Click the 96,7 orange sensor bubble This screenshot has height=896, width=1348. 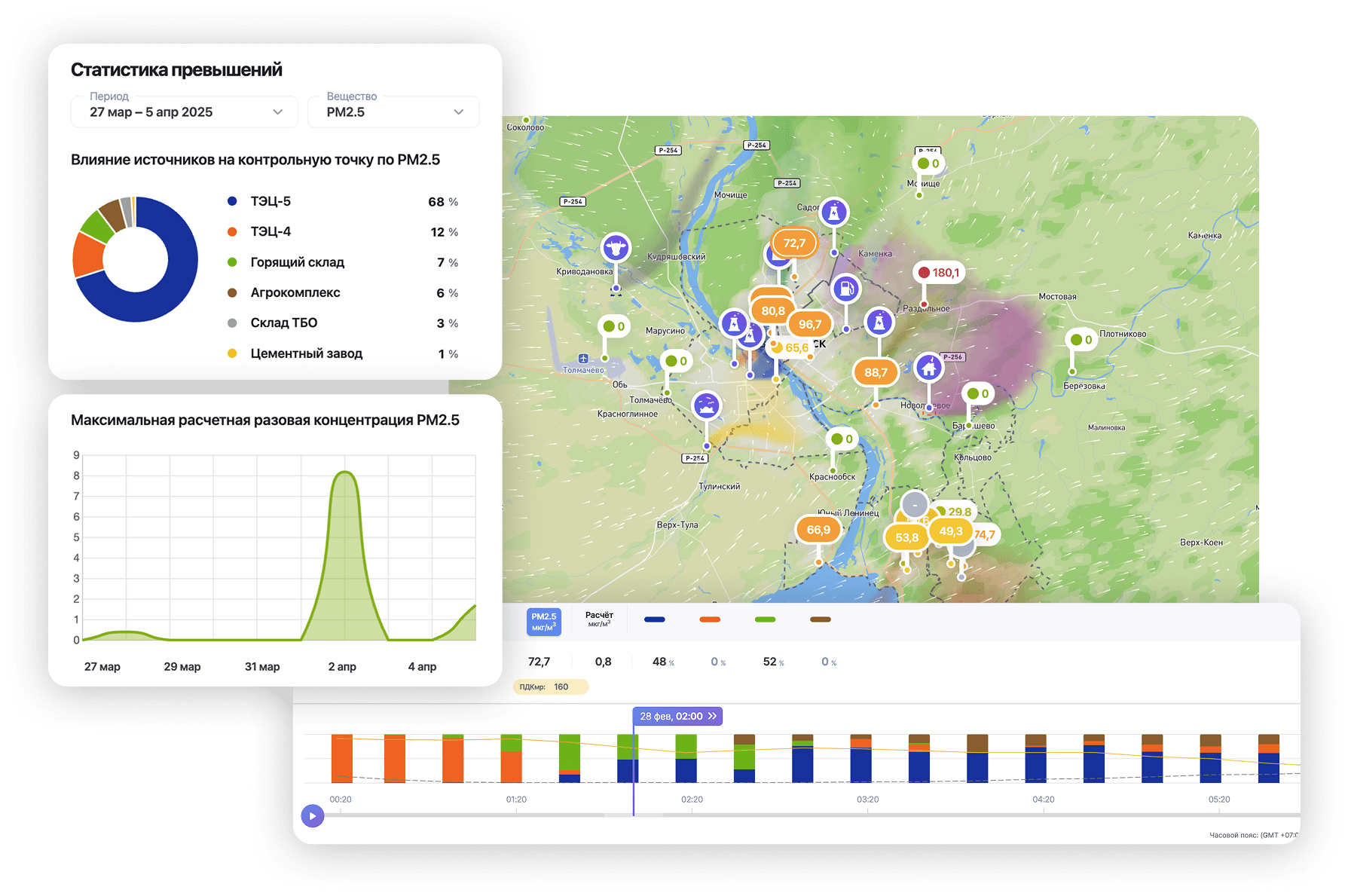point(809,324)
